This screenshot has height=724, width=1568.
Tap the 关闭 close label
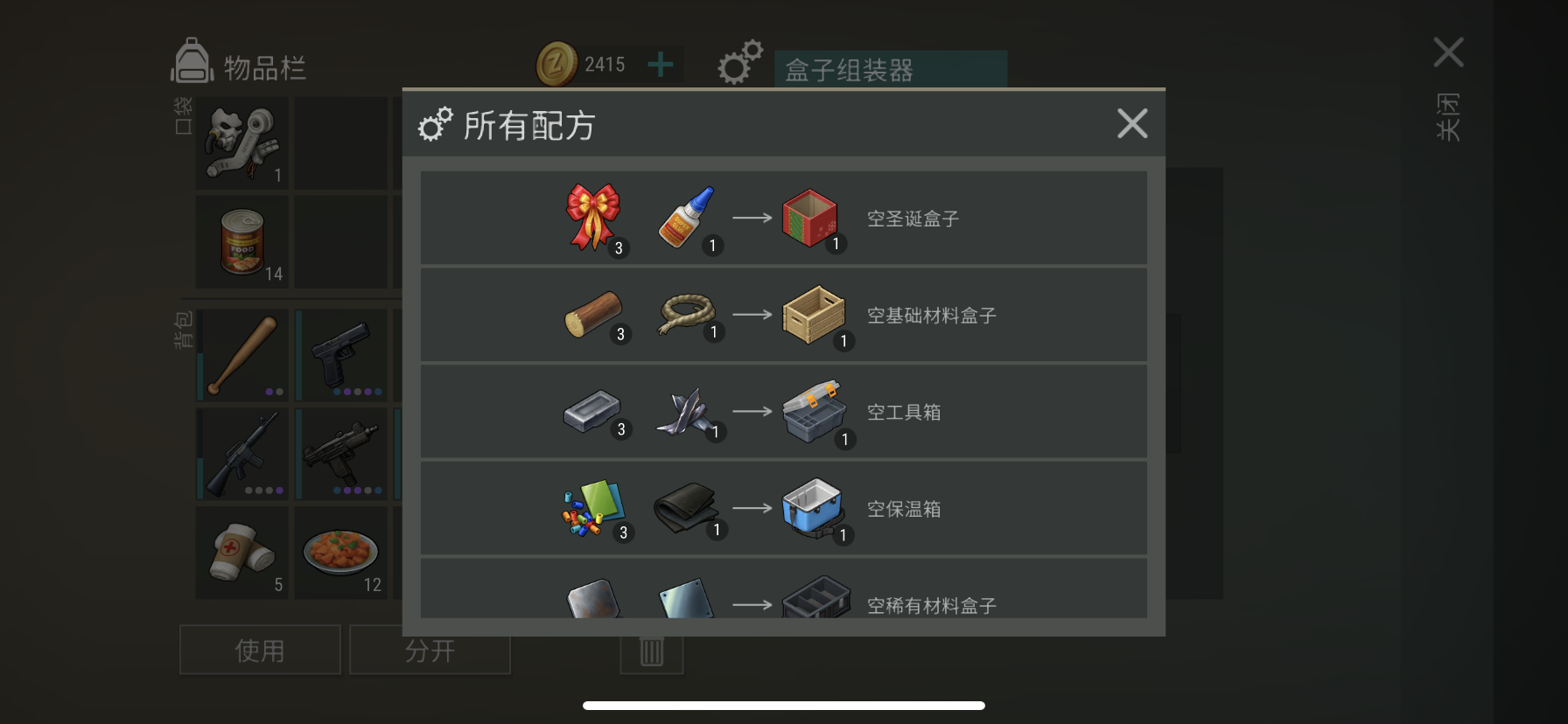pos(1448,116)
